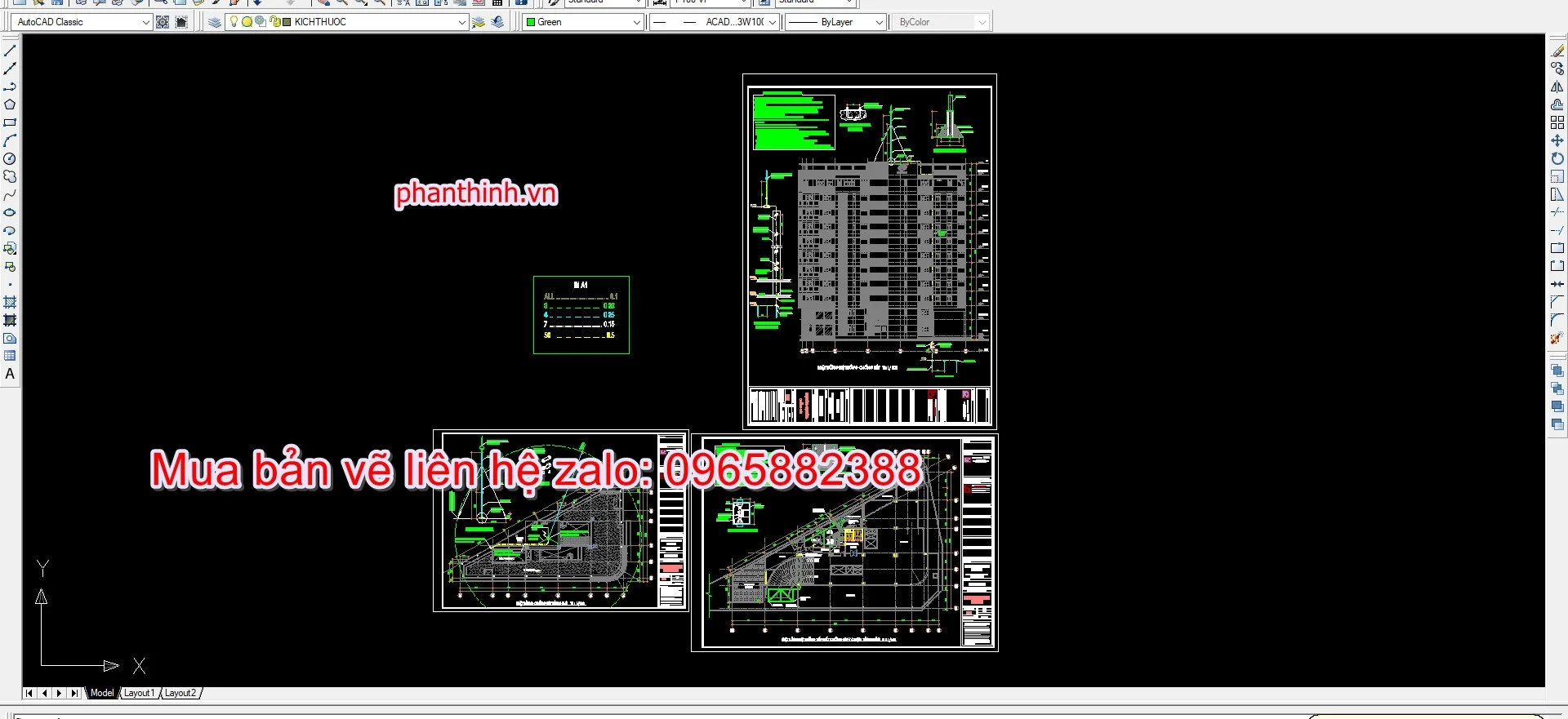Click Send Under Objects icon
1568x719 pixels.
coord(1557,424)
